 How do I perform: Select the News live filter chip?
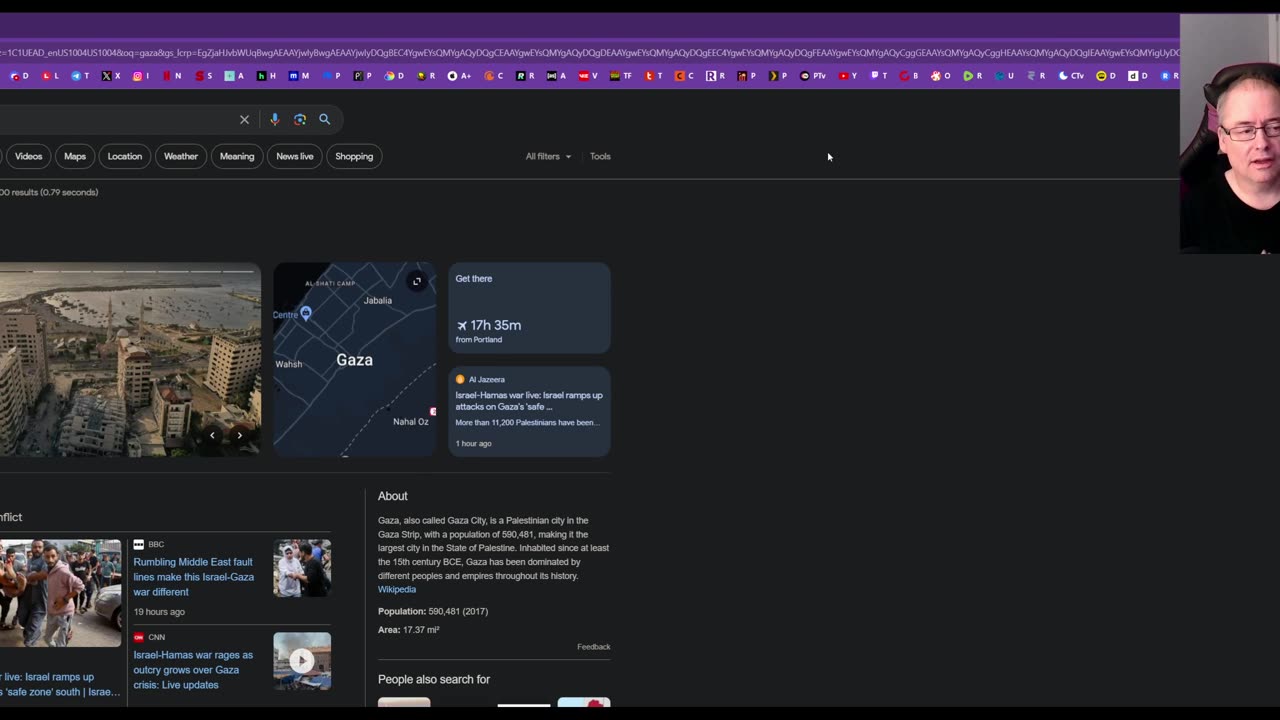coord(295,156)
